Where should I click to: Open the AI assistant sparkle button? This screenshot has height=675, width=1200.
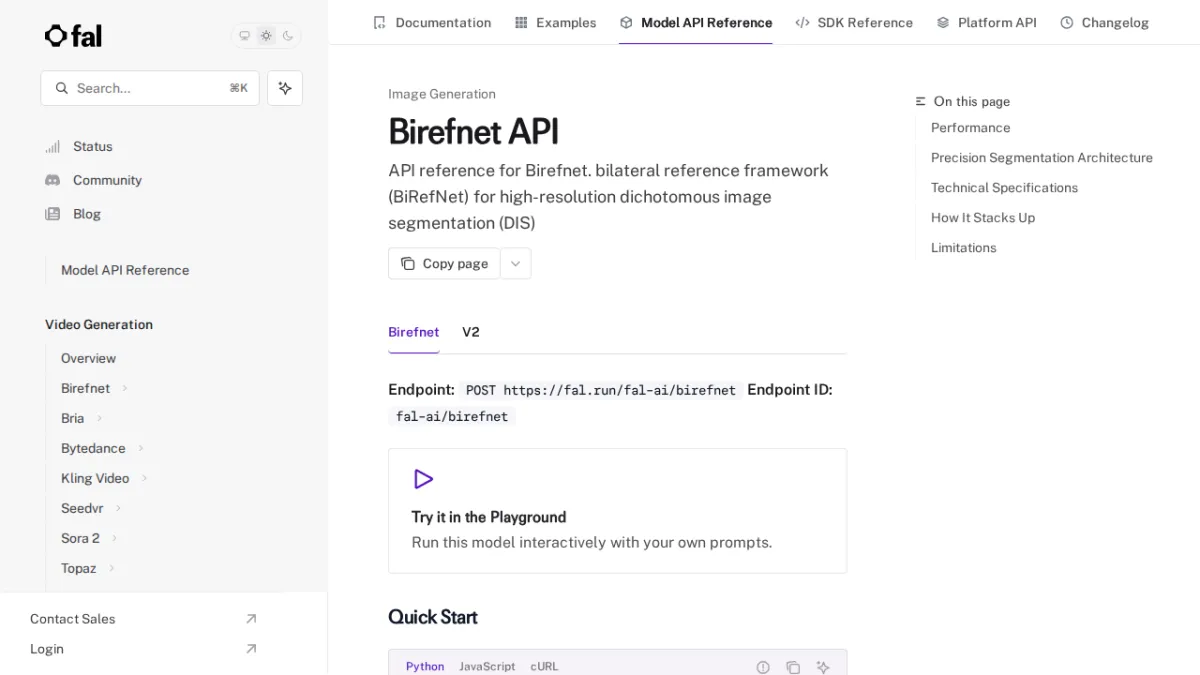(x=285, y=88)
